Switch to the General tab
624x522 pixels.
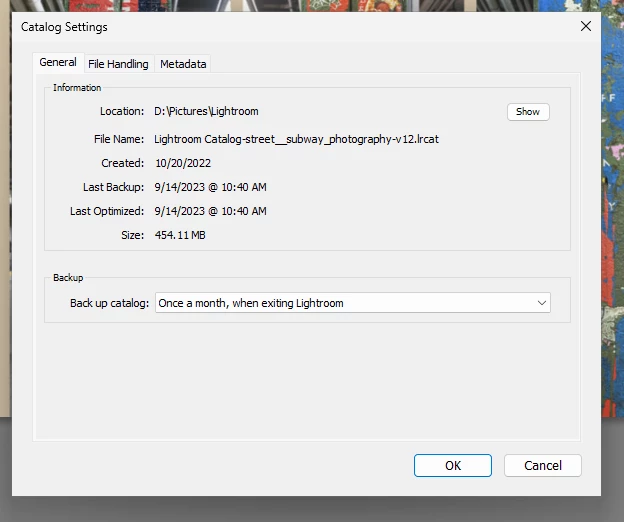pyautogui.click(x=58, y=62)
